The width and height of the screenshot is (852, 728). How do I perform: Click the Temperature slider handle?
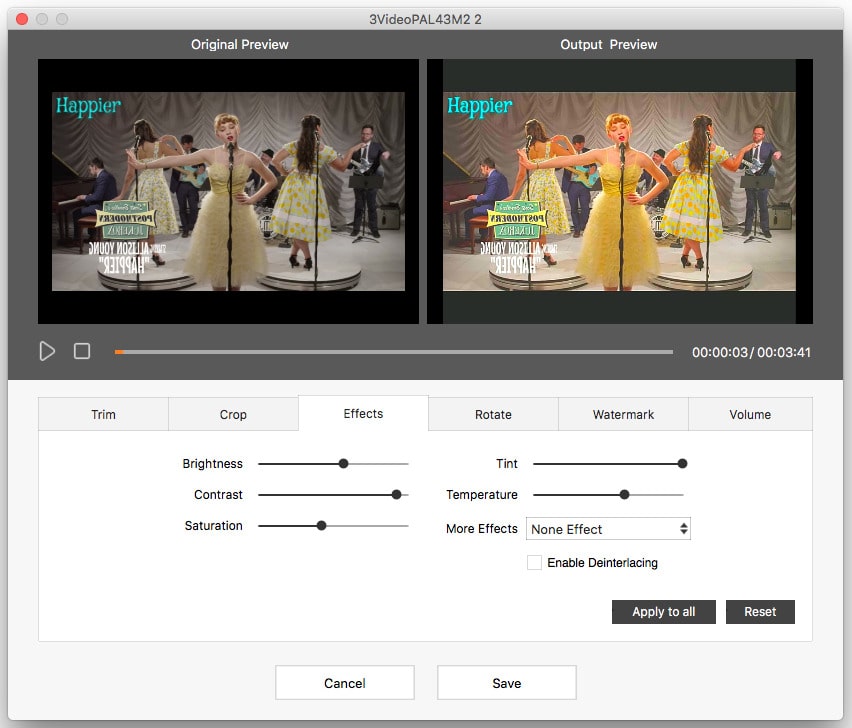click(x=625, y=495)
